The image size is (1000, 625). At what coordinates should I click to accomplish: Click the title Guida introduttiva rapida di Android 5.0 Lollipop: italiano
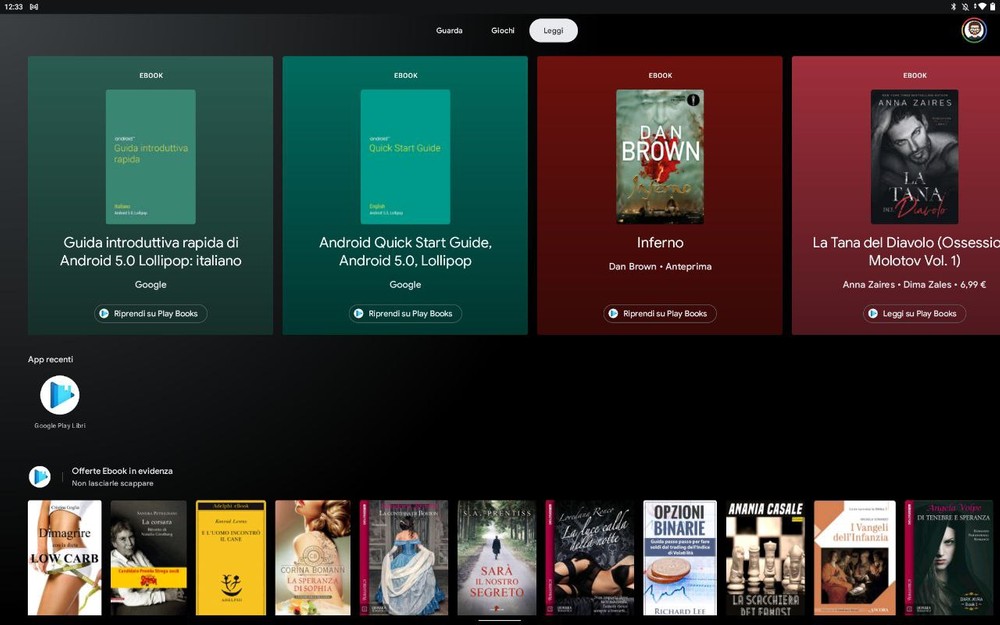[x=151, y=251]
